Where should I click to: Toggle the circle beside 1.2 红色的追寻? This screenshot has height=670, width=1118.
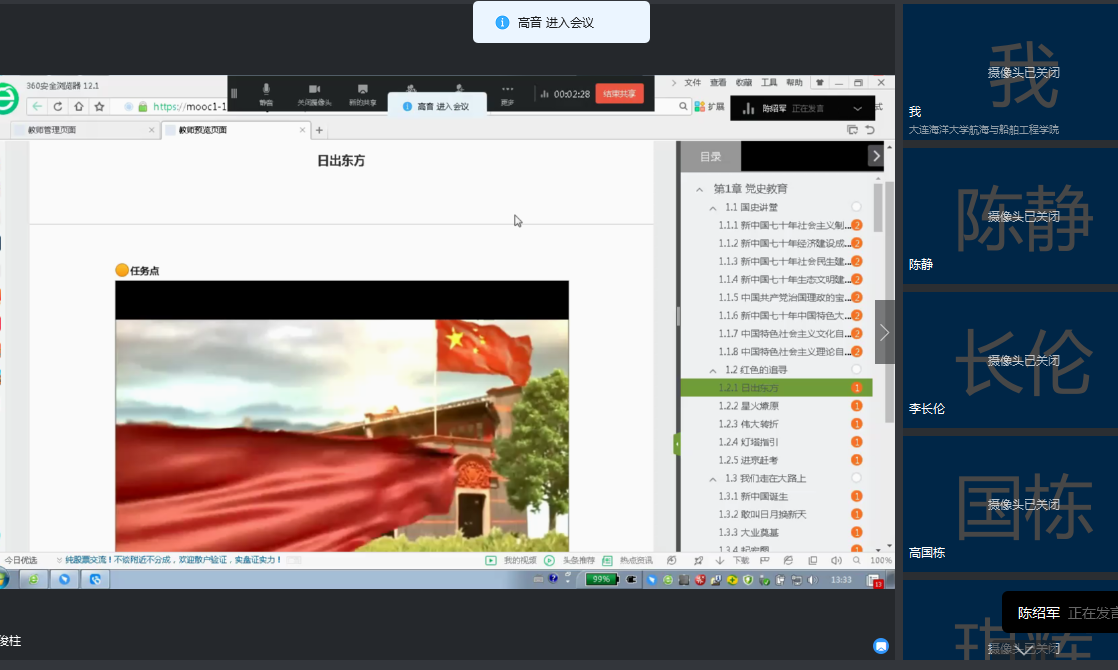(856, 370)
